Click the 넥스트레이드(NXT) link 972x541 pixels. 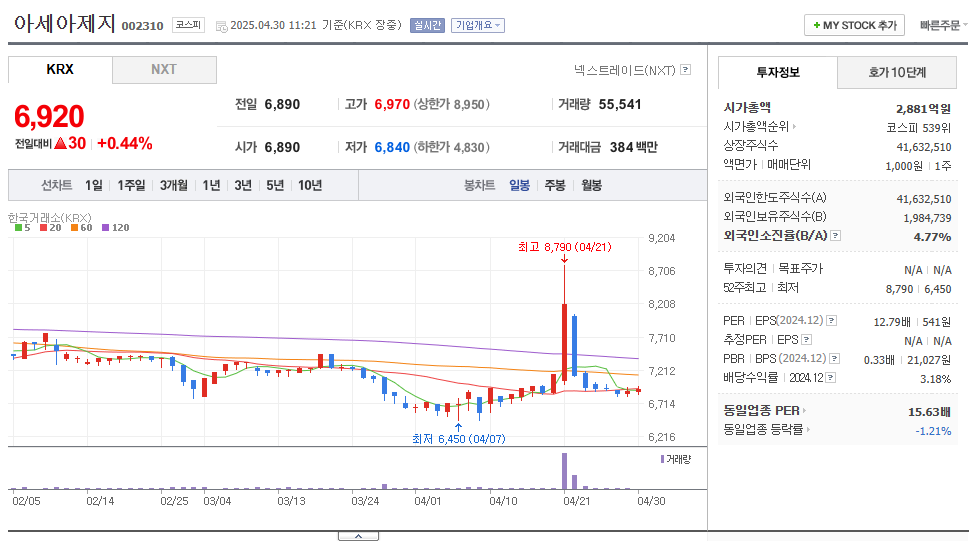tap(624, 70)
